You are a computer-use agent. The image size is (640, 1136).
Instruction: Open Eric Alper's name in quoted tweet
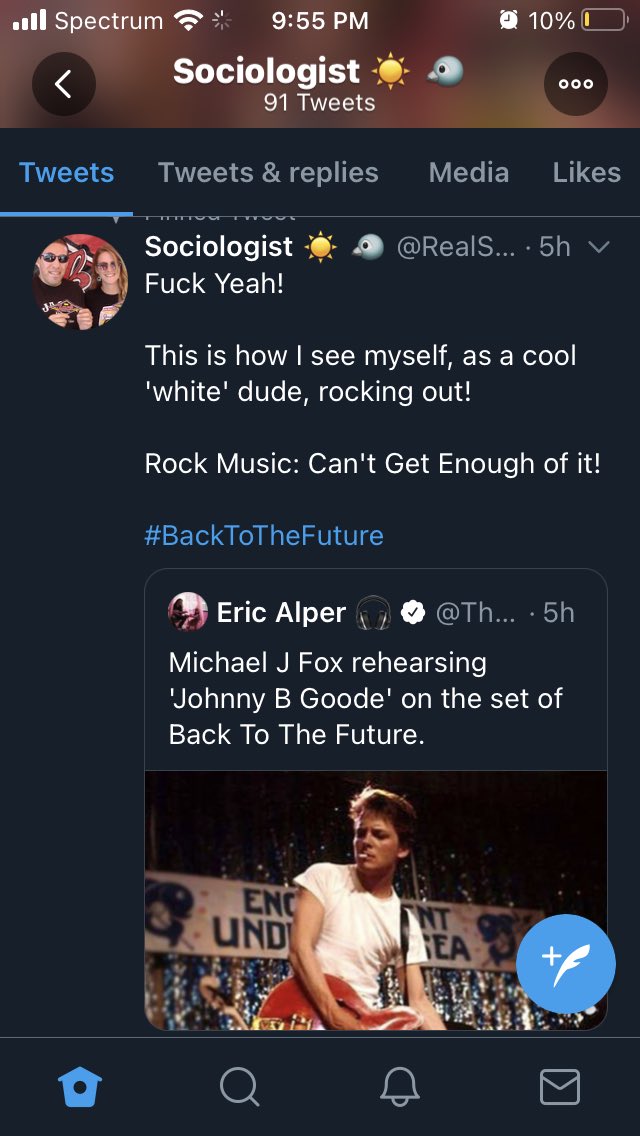click(x=281, y=614)
